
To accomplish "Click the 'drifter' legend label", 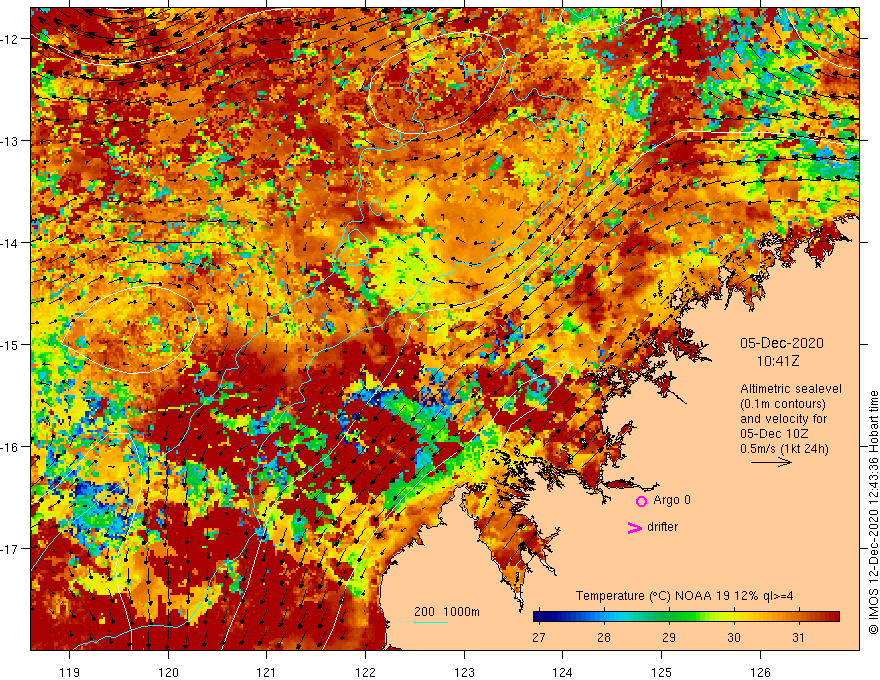I will (x=662, y=527).
